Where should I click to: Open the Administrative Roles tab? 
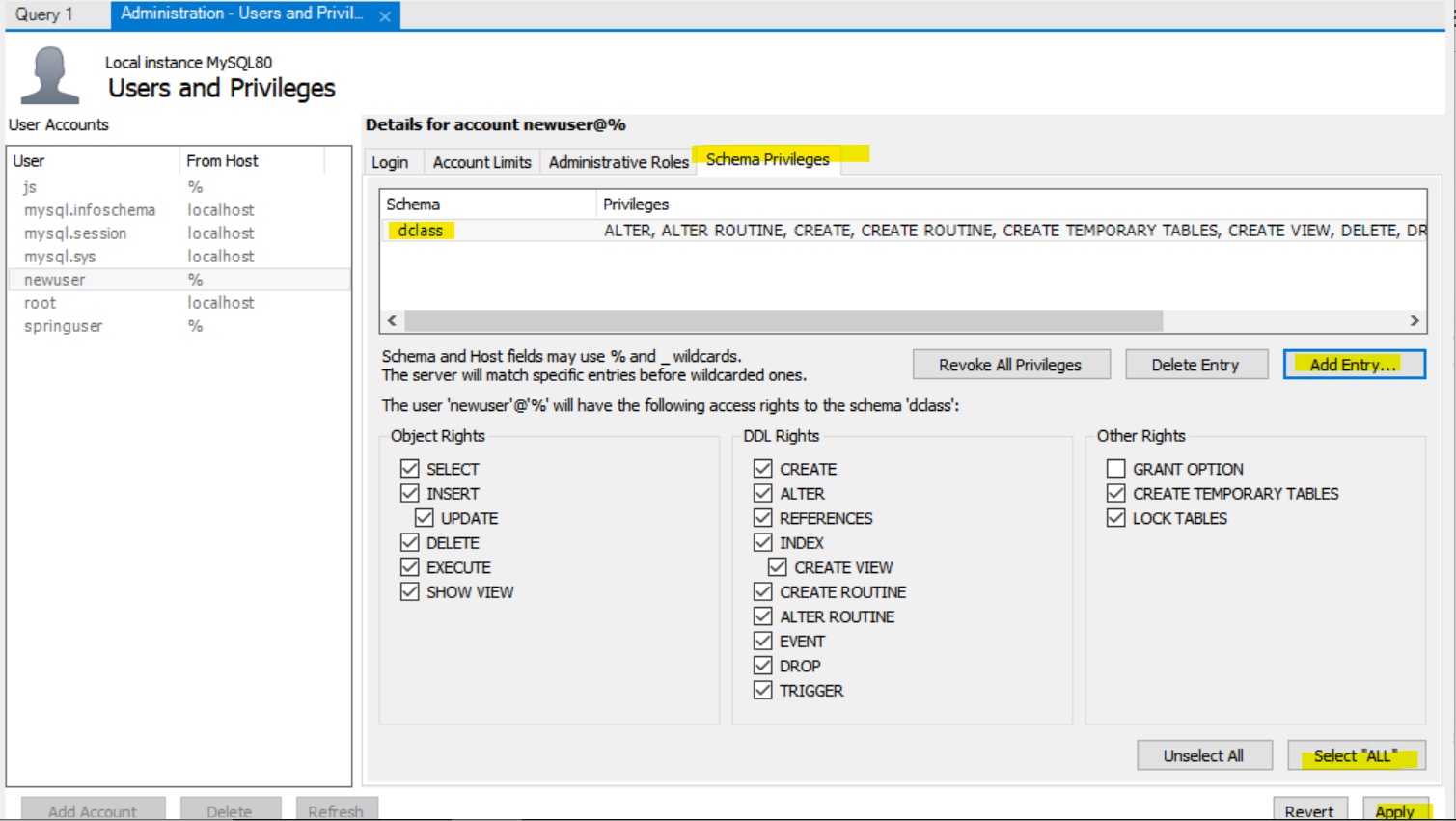click(618, 161)
